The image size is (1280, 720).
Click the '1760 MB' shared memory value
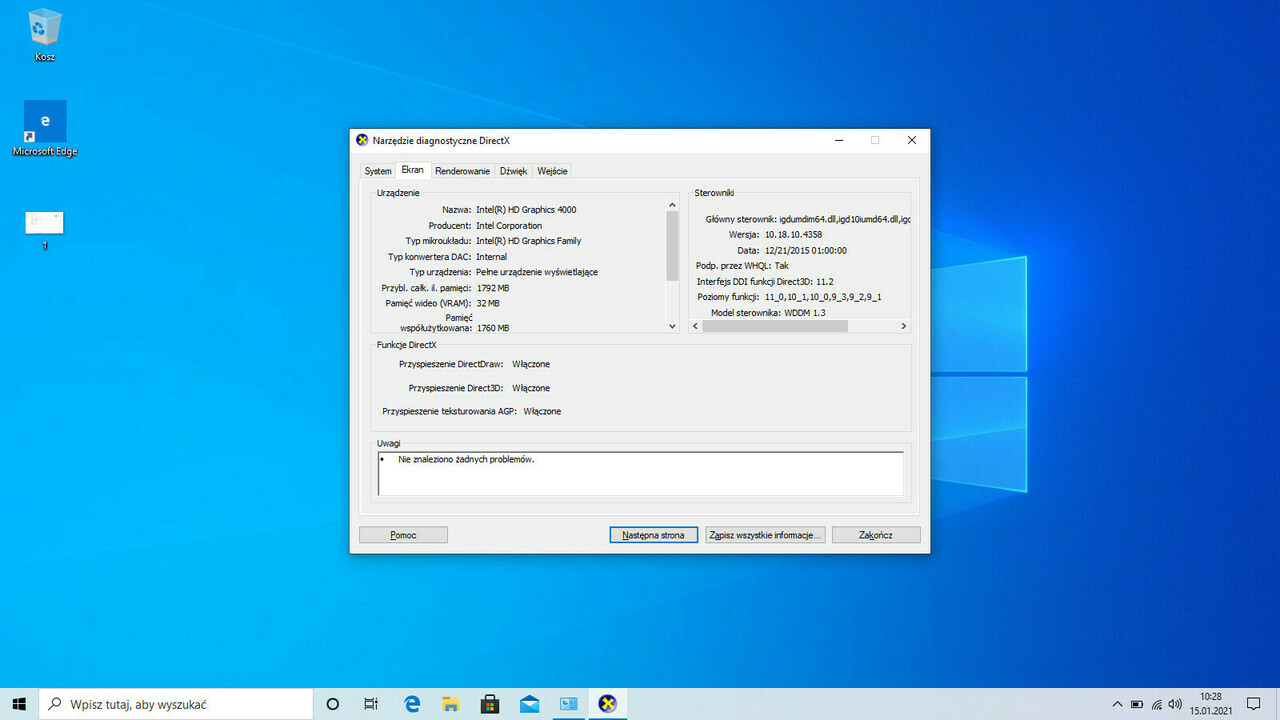[x=493, y=328]
